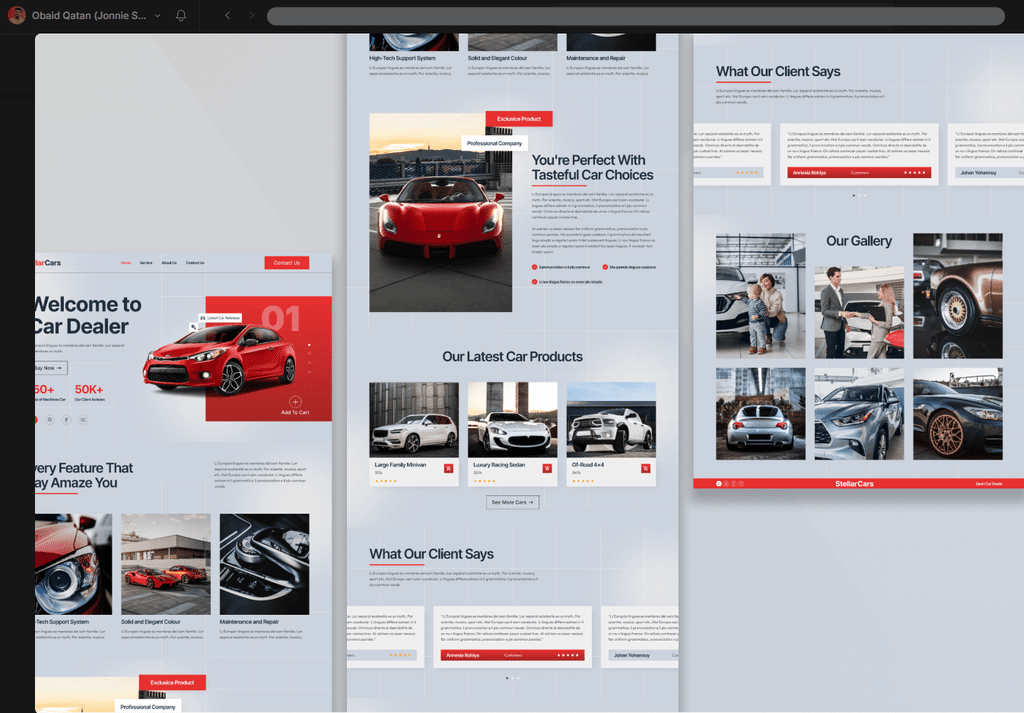This screenshot has width=1024, height=713.
Task: Focus the top search bar field
Action: click(635, 16)
